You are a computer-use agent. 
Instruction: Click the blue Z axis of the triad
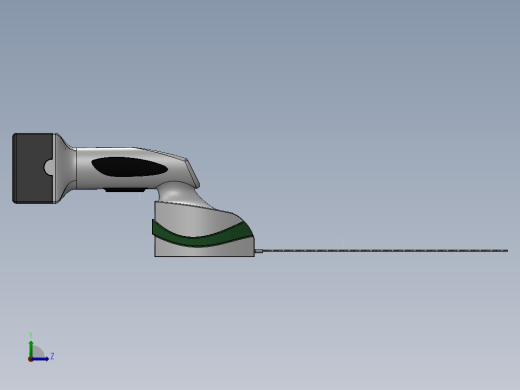(40, 359)
